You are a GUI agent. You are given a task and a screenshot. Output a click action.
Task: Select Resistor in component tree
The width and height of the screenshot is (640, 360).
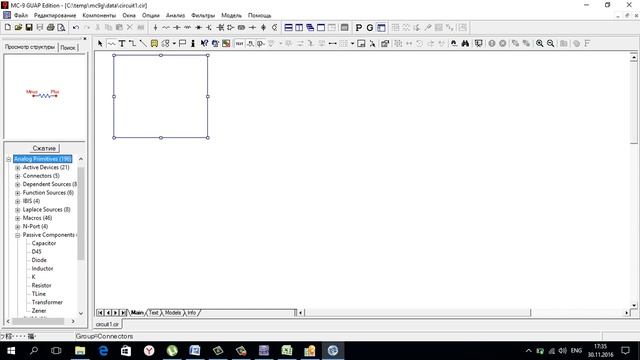[x=41, y=285]
